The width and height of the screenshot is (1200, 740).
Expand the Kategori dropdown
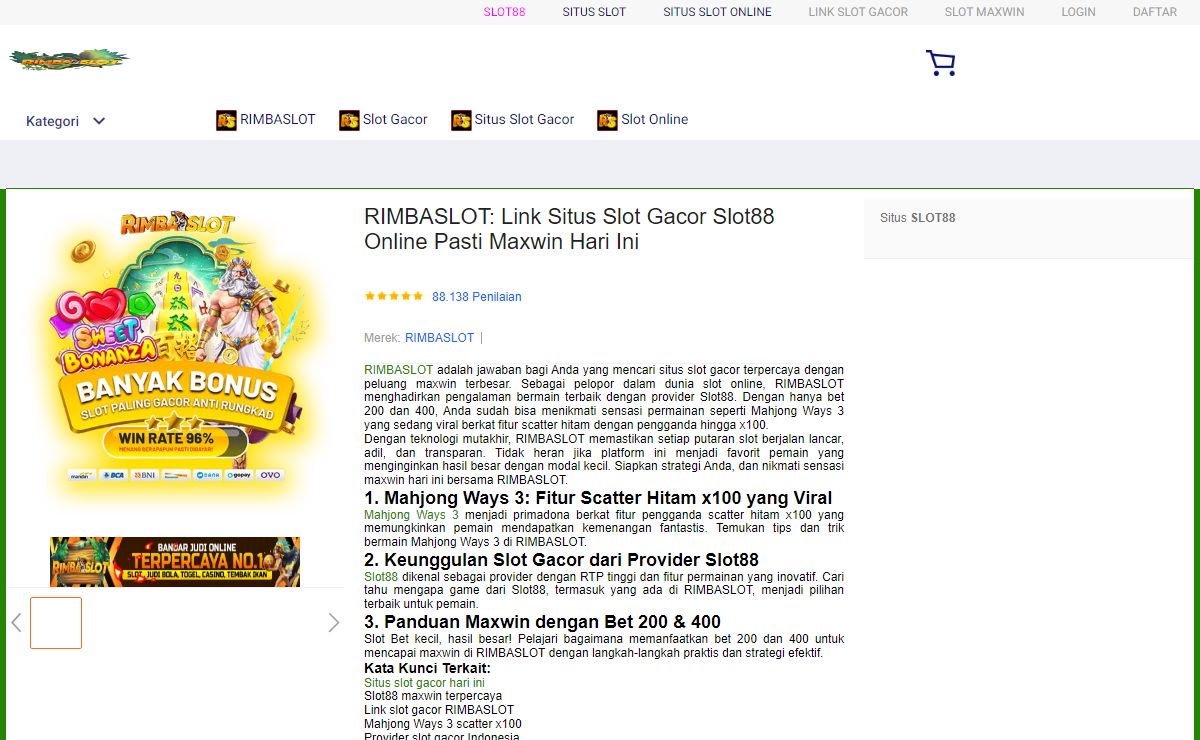pos(66,121)
